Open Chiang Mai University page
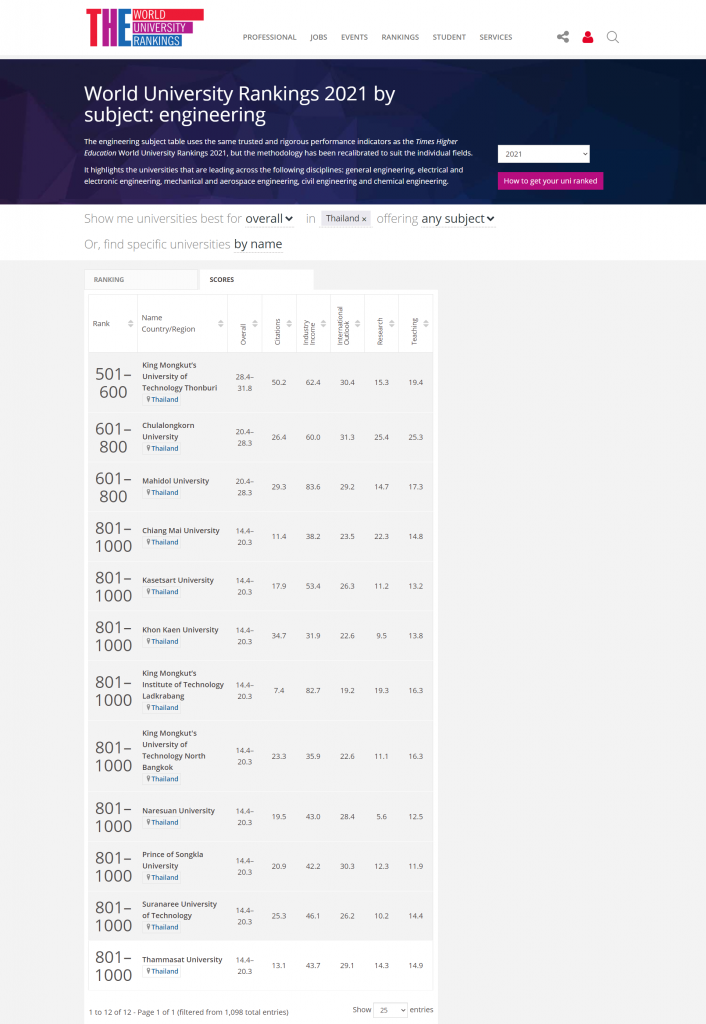Screen dimensions: 706x1024 pos(181,530)
